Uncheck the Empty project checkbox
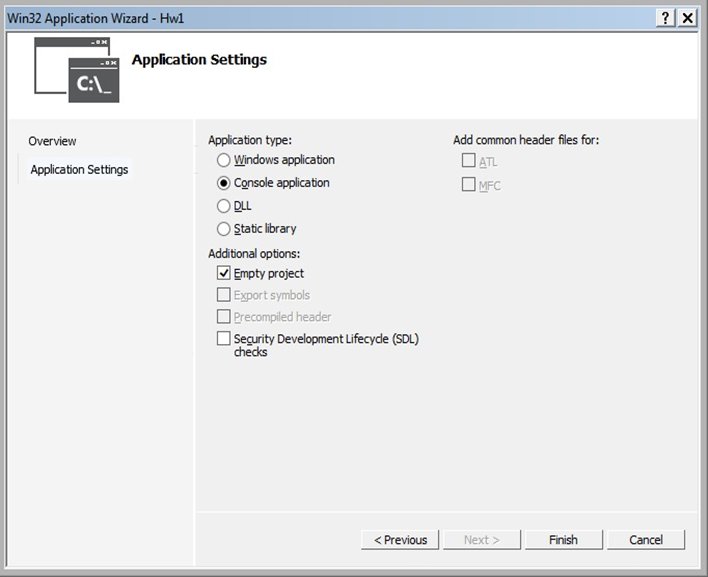This screenshot has width=708, height=577. [x=224, y=273]
